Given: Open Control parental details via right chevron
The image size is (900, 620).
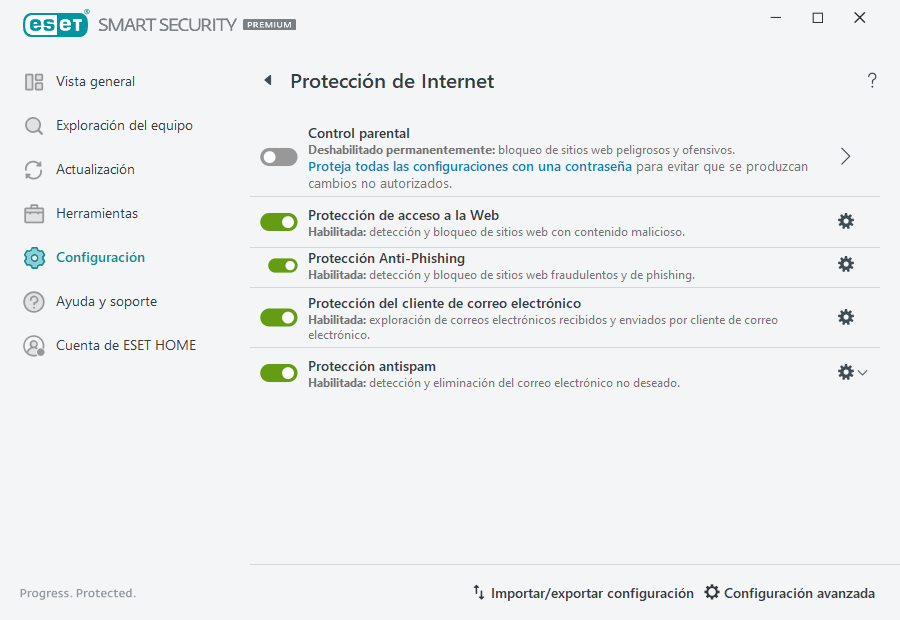Looking at the screenshot, I should pos(845,157).
